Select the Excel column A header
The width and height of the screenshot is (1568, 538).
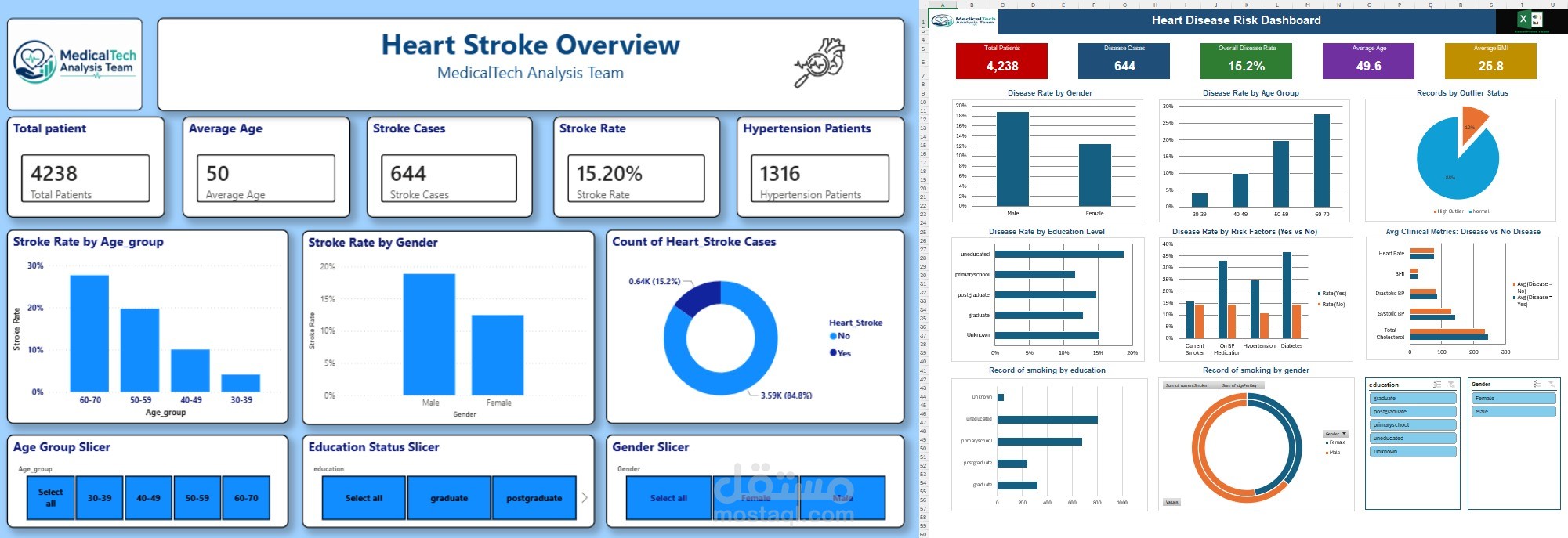coord(942,5)
